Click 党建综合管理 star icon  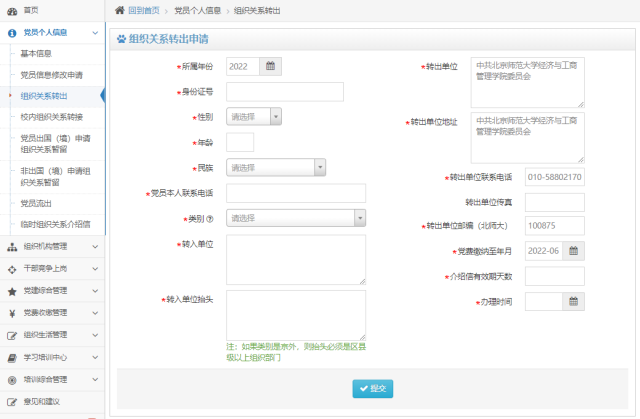[x=12, y=291]
